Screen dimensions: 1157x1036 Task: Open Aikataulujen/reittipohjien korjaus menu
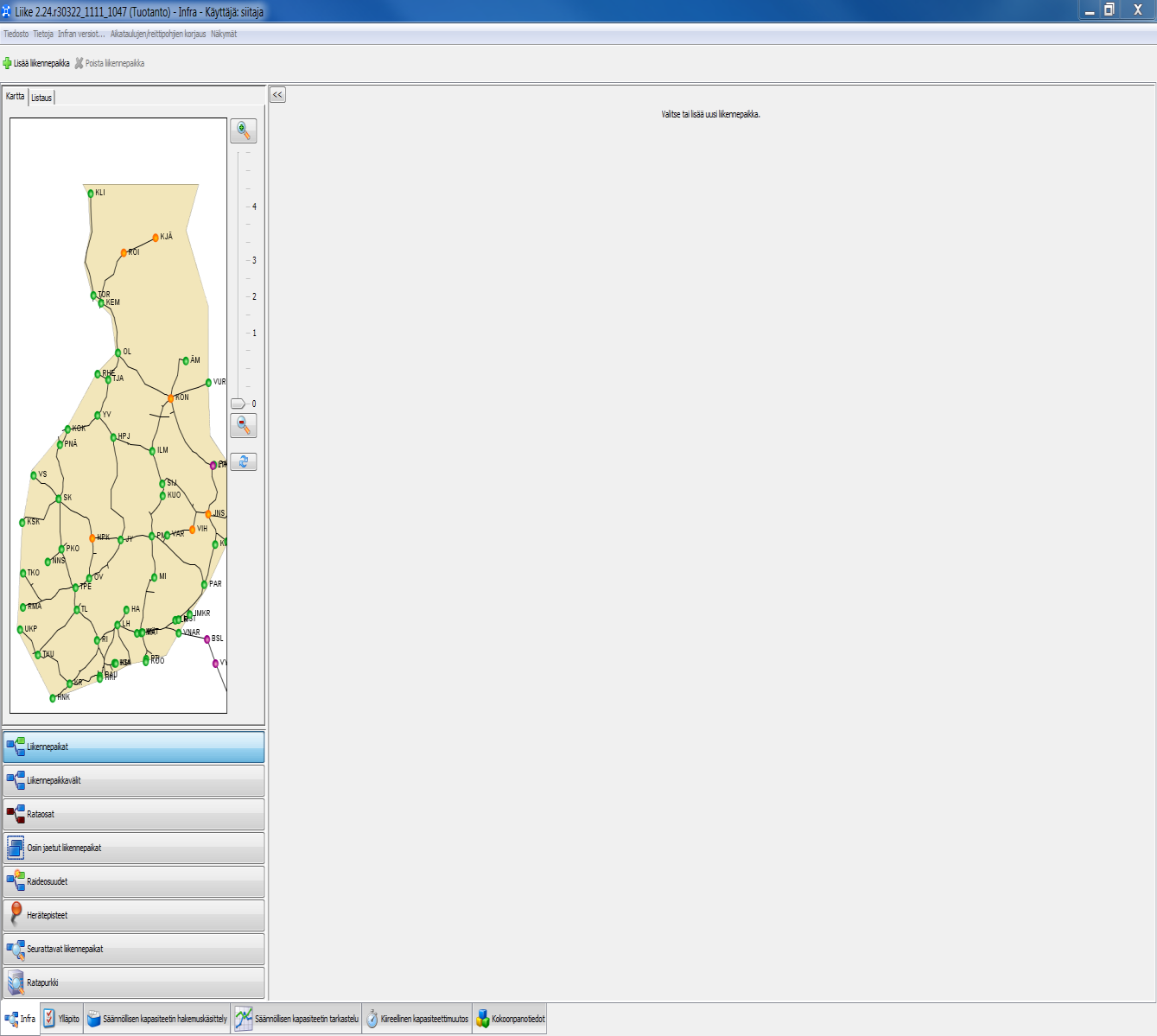pos(158,34)
